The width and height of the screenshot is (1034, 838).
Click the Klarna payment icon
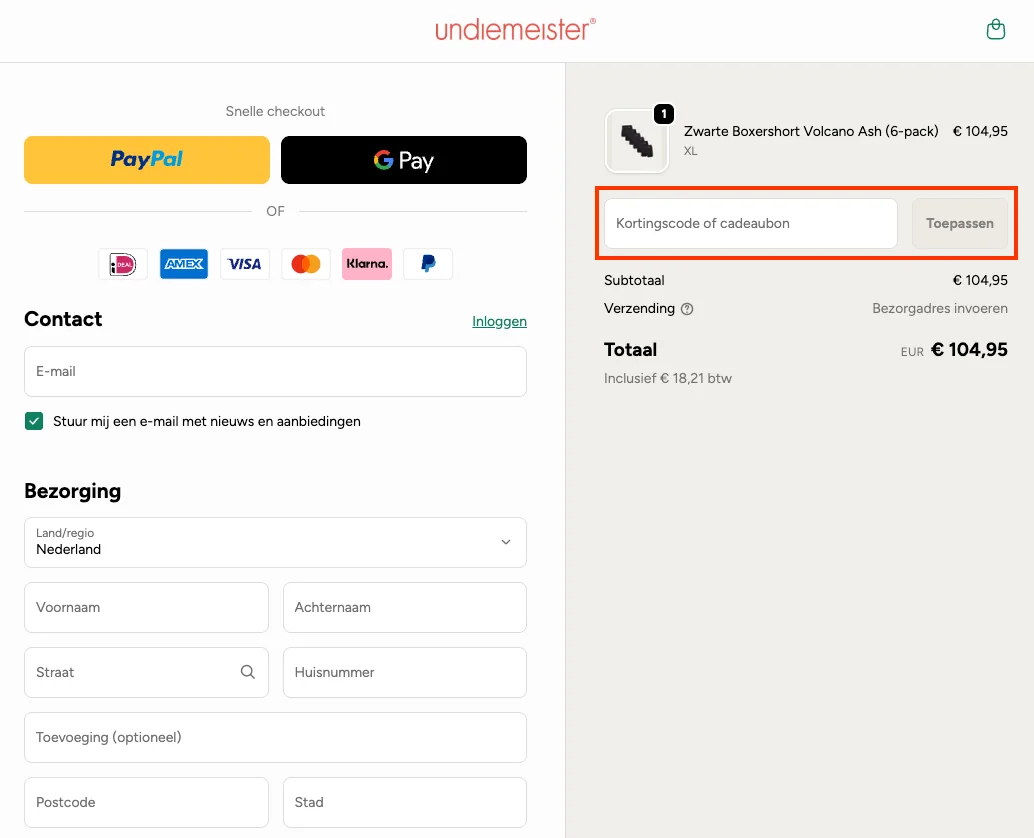coord(367,264)
